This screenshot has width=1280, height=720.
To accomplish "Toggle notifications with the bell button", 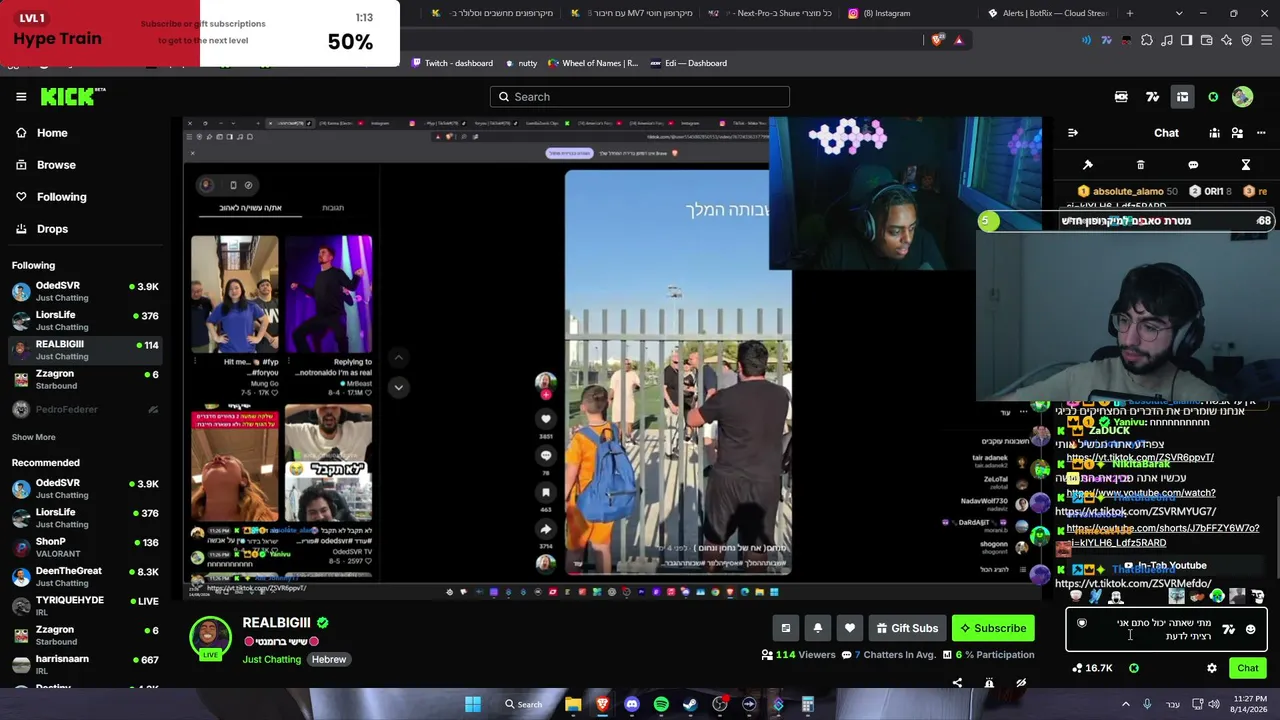I will (818, 628).
